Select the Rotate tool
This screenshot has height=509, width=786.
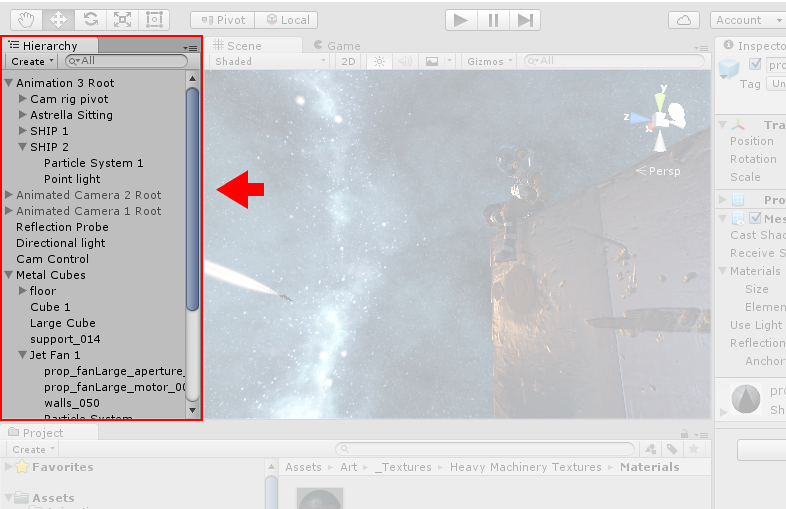[x=90, y=20]
